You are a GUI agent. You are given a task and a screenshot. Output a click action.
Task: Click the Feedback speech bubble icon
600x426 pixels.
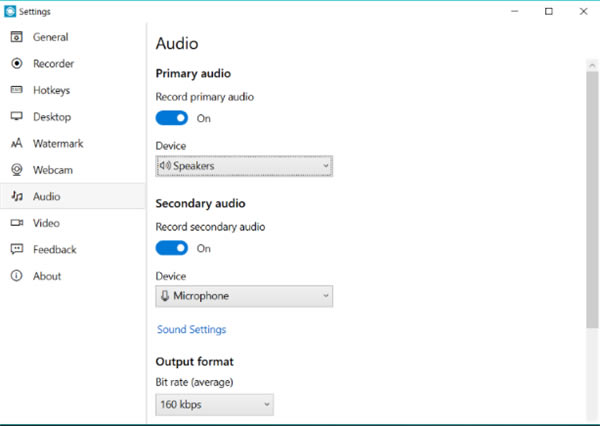coord(16,250)
